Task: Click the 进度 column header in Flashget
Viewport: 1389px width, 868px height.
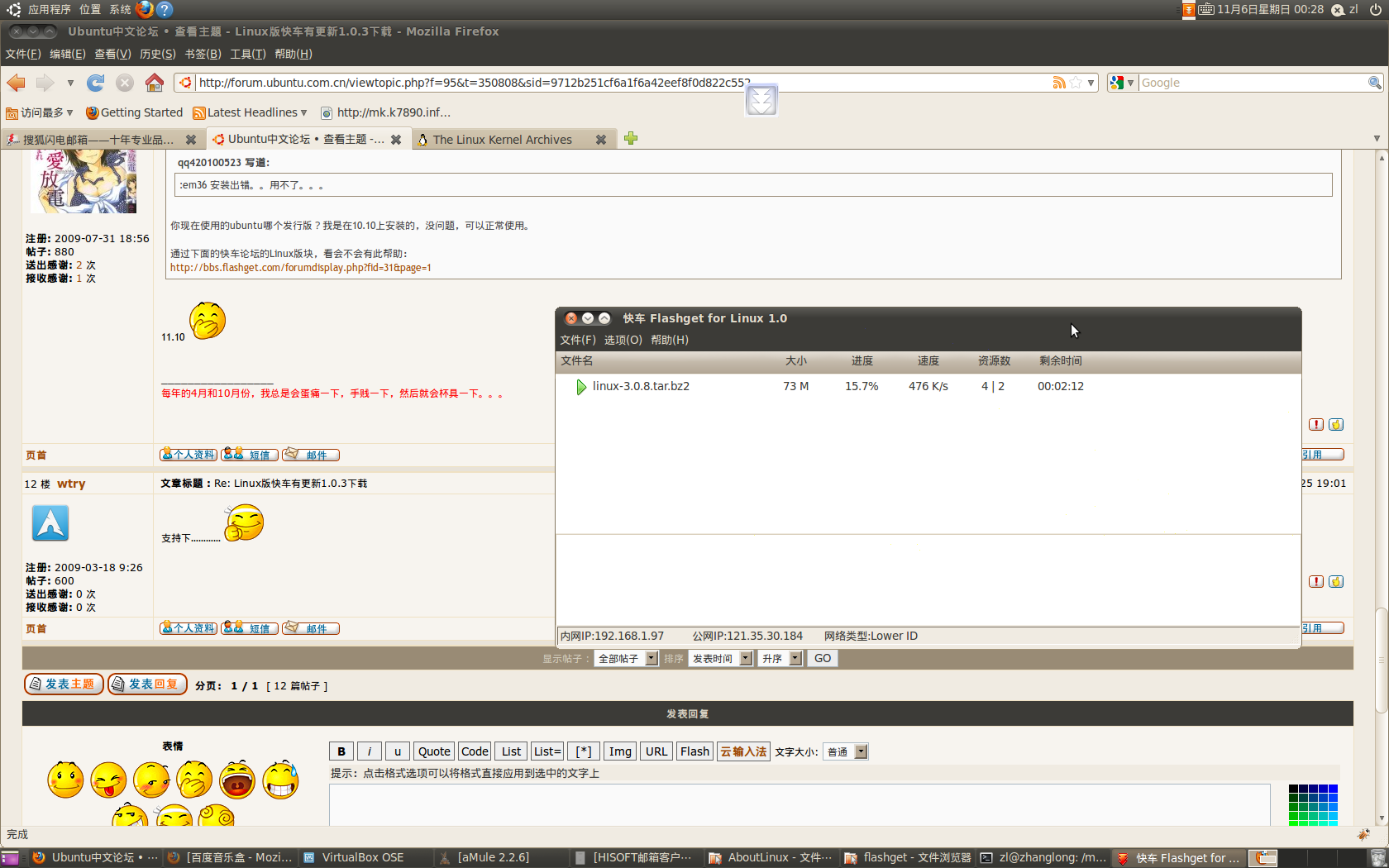Action: (x=862, y=361)
